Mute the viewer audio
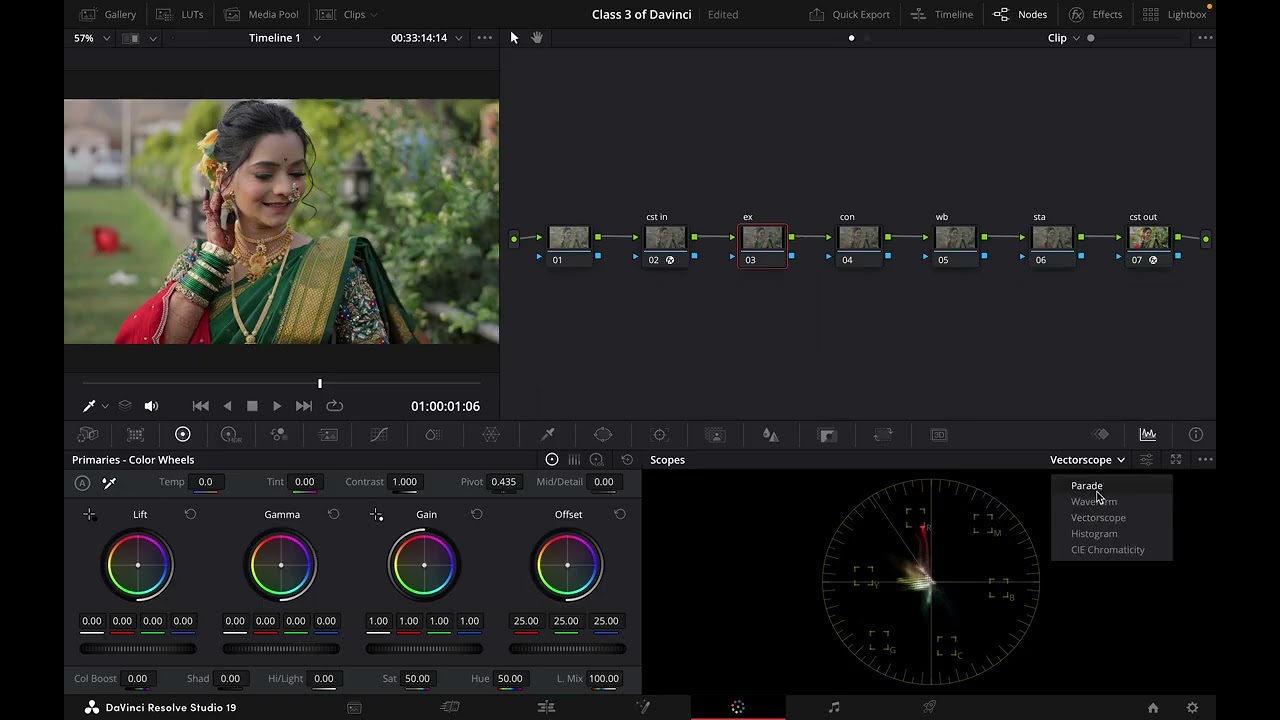This screenshot has height=720, width=1280. coord(151,406)
